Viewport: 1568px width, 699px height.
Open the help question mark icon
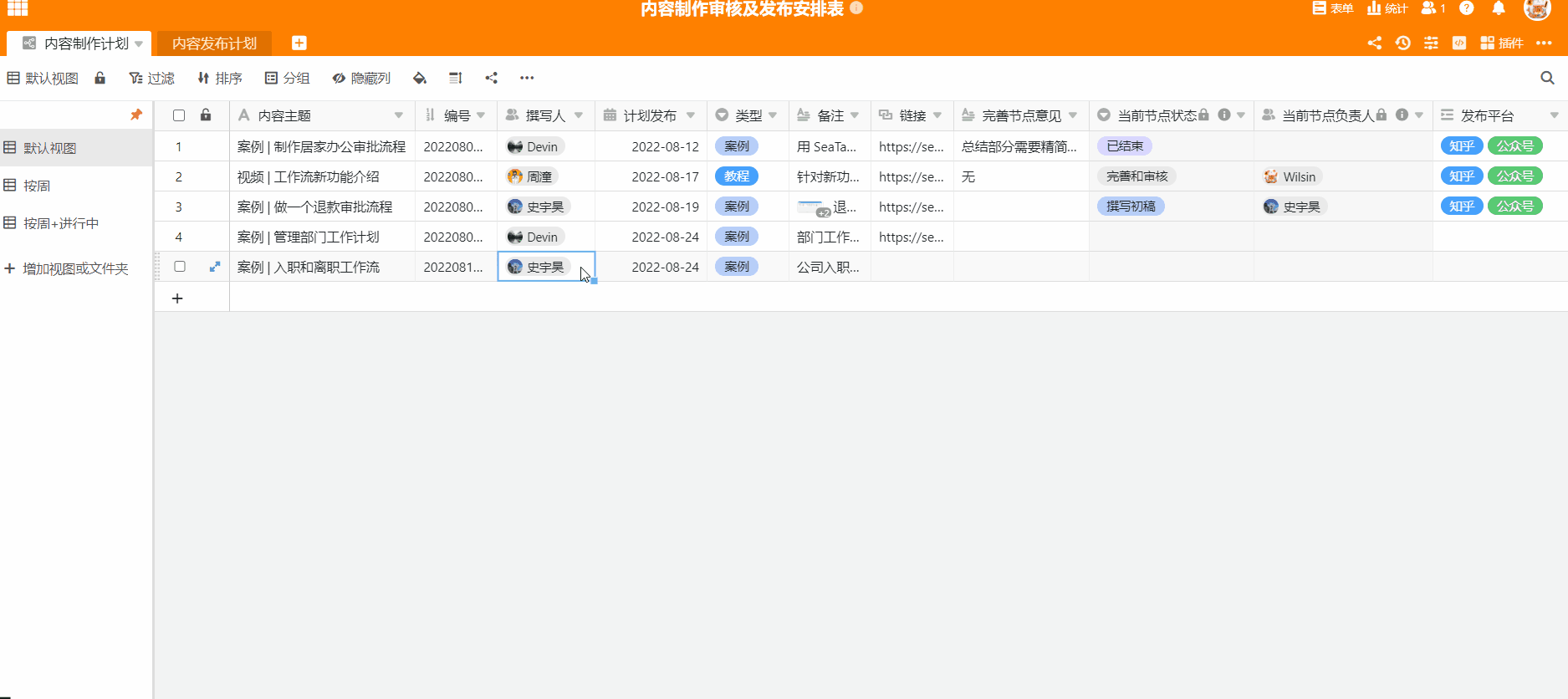tap(1467, 8)
